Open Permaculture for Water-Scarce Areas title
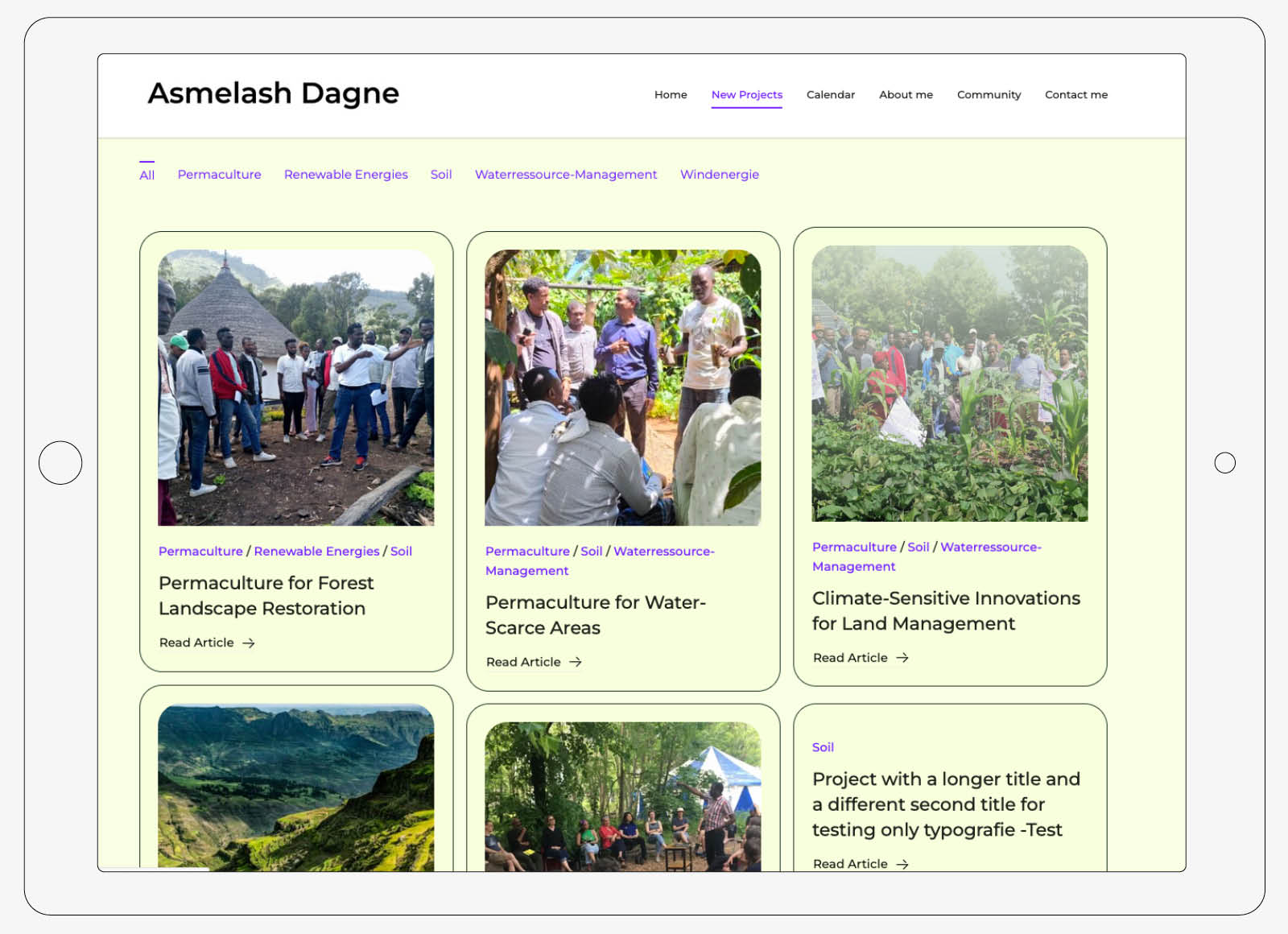 click(x=596, y=614)
